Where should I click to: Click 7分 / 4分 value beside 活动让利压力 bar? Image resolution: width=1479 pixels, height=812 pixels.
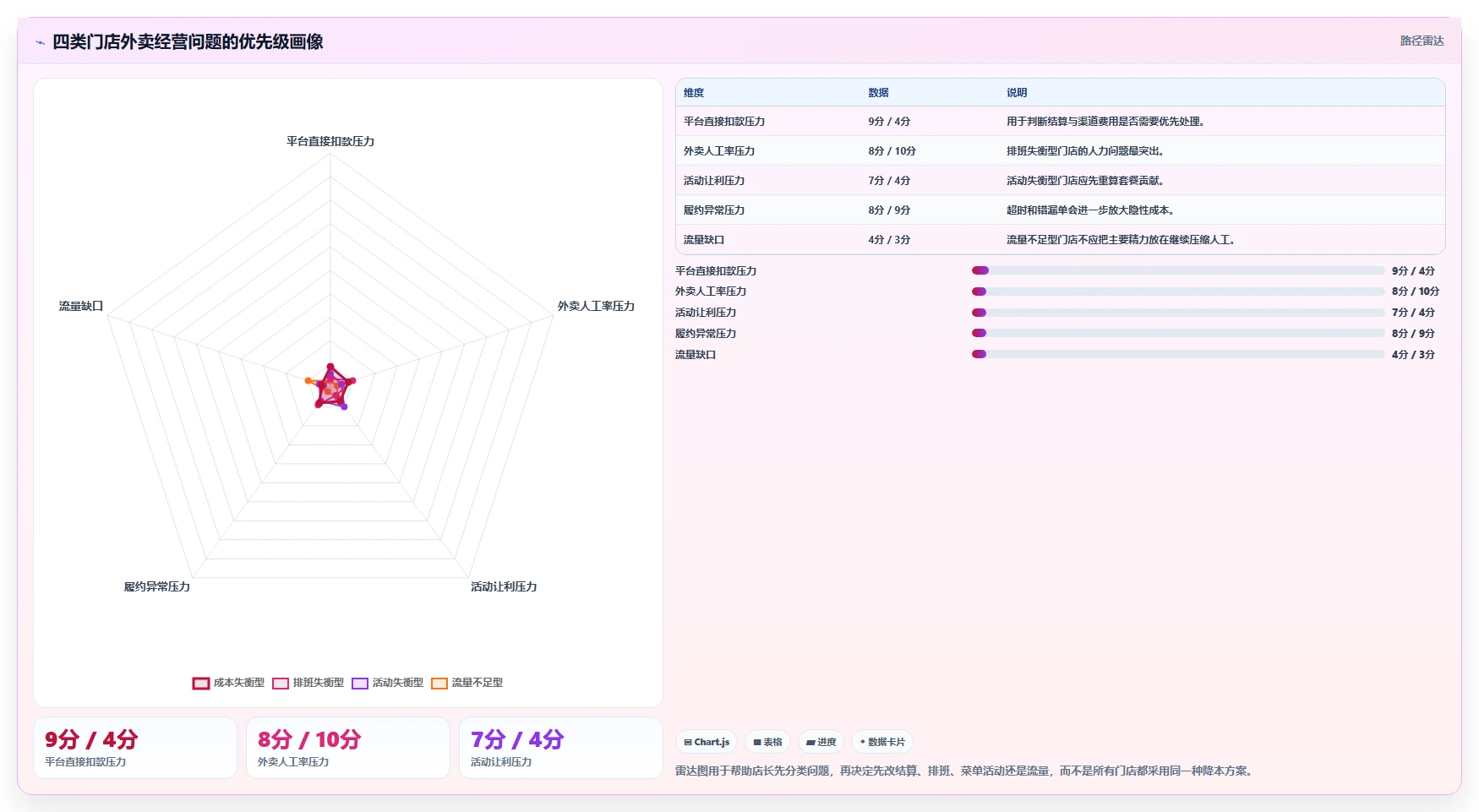pyautogui.click(x=1413, y=313)
